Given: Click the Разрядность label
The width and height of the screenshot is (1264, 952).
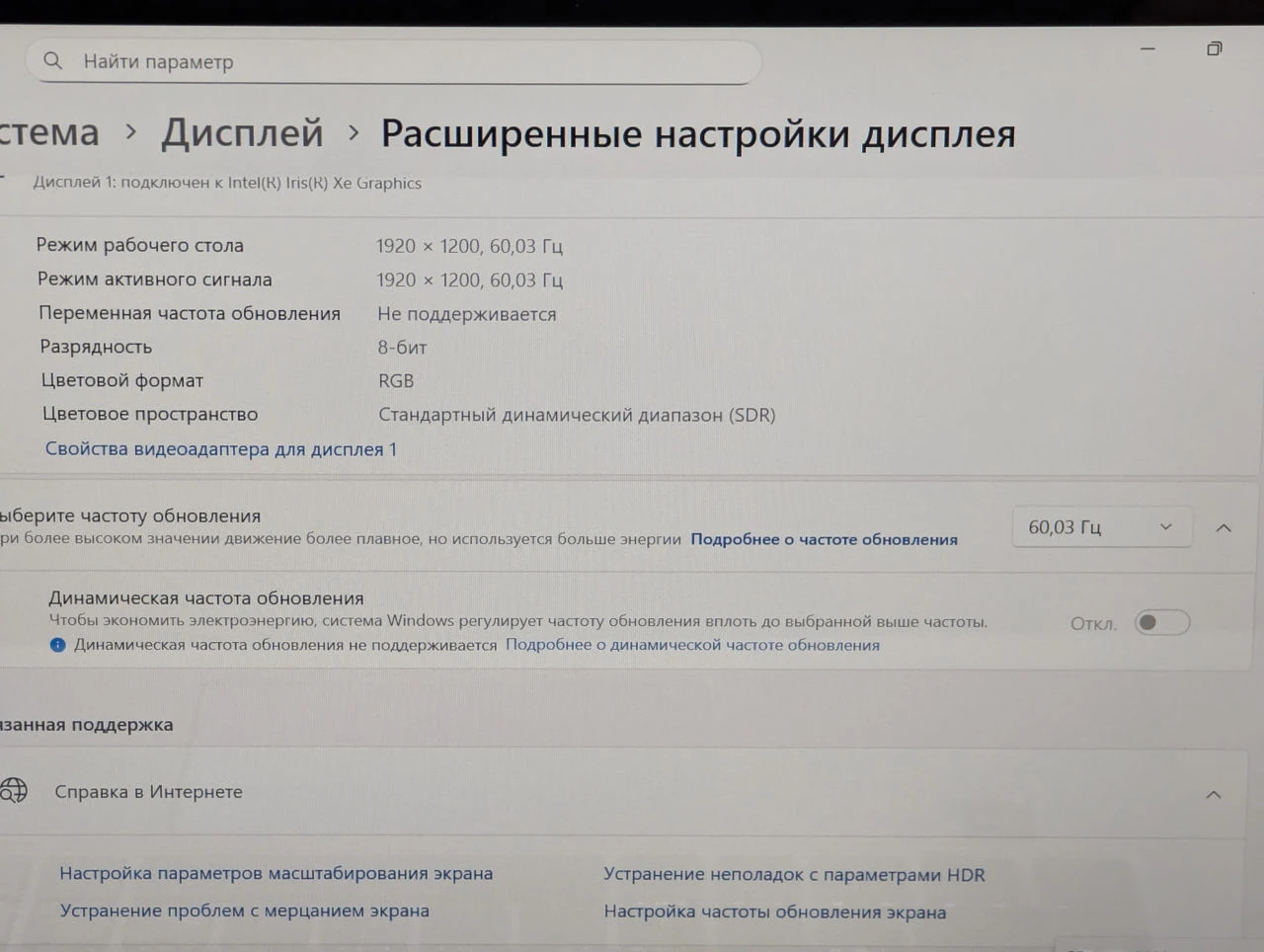Looking at the screenshot, I should point(96,347).
